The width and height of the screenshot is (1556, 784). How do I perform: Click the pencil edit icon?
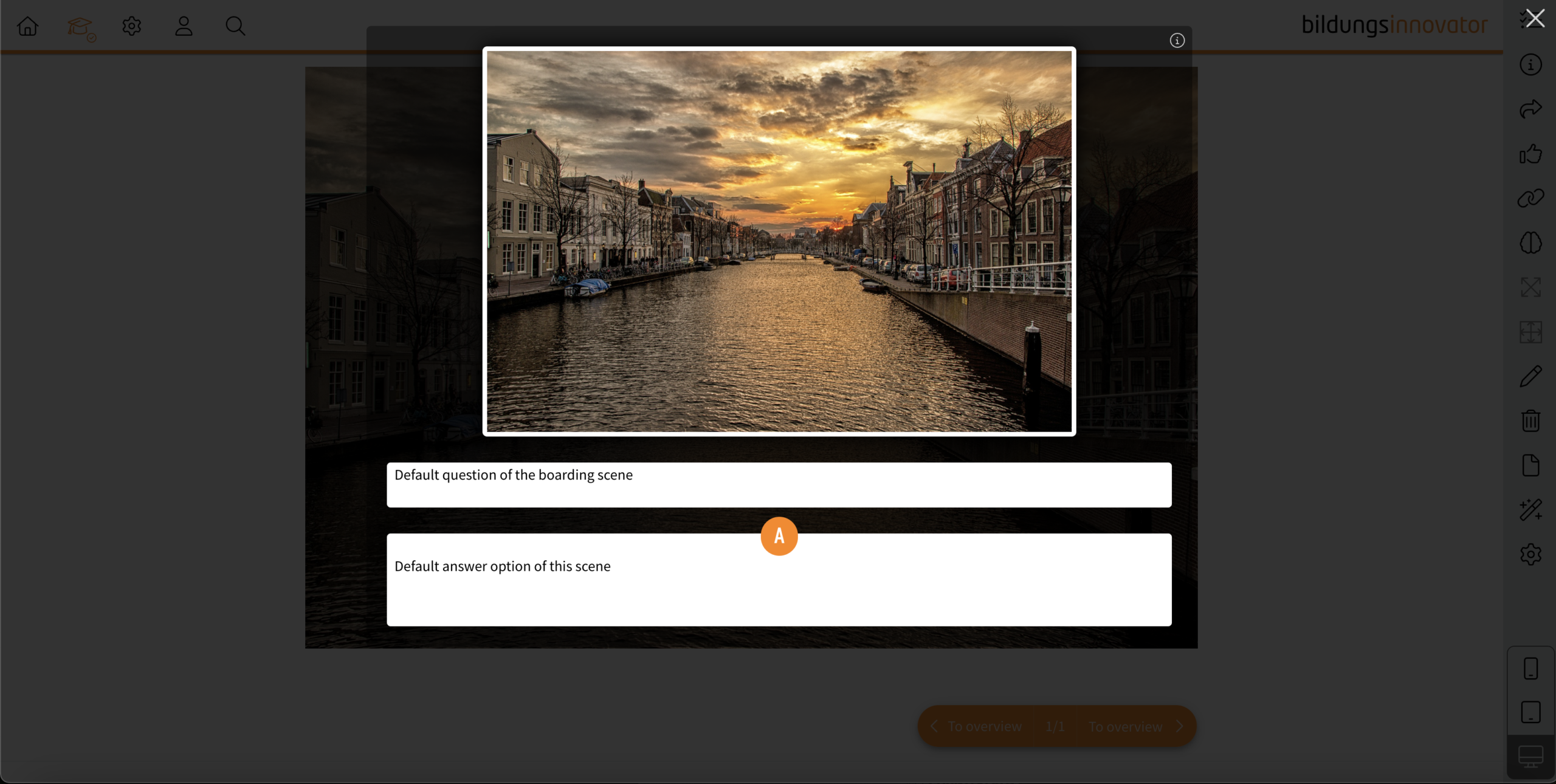pos(1530,376)
